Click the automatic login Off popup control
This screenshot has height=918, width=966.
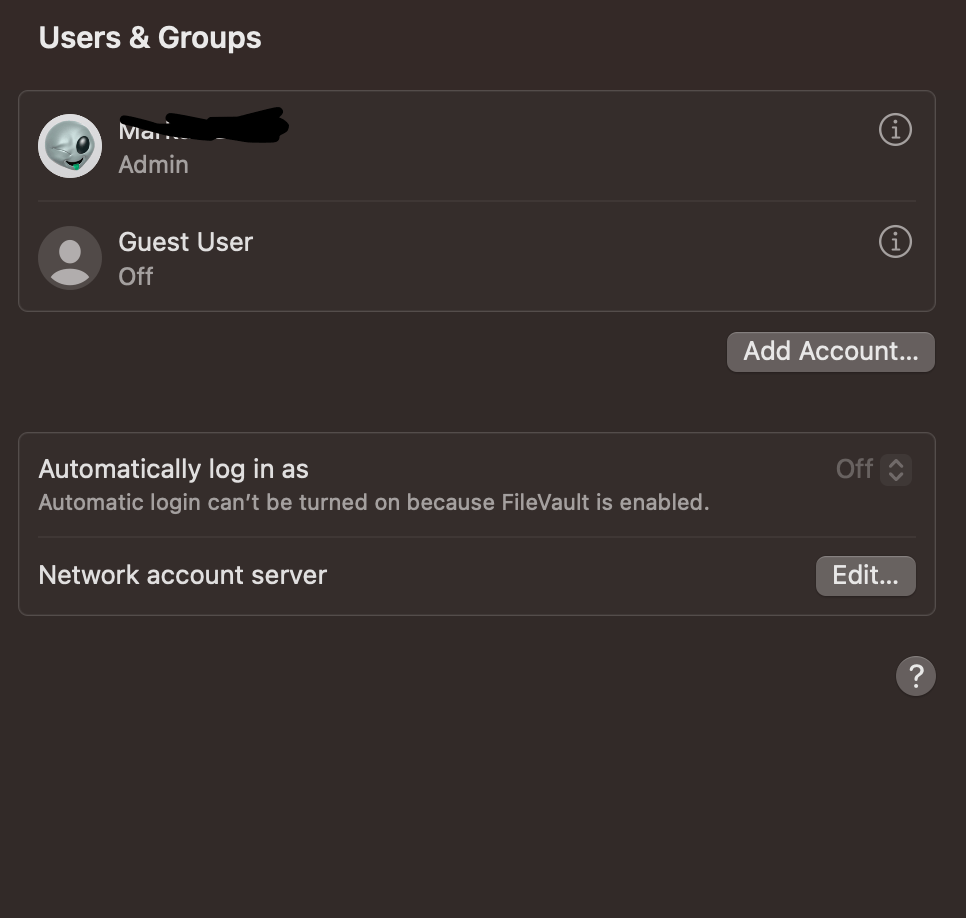(873, 469)
